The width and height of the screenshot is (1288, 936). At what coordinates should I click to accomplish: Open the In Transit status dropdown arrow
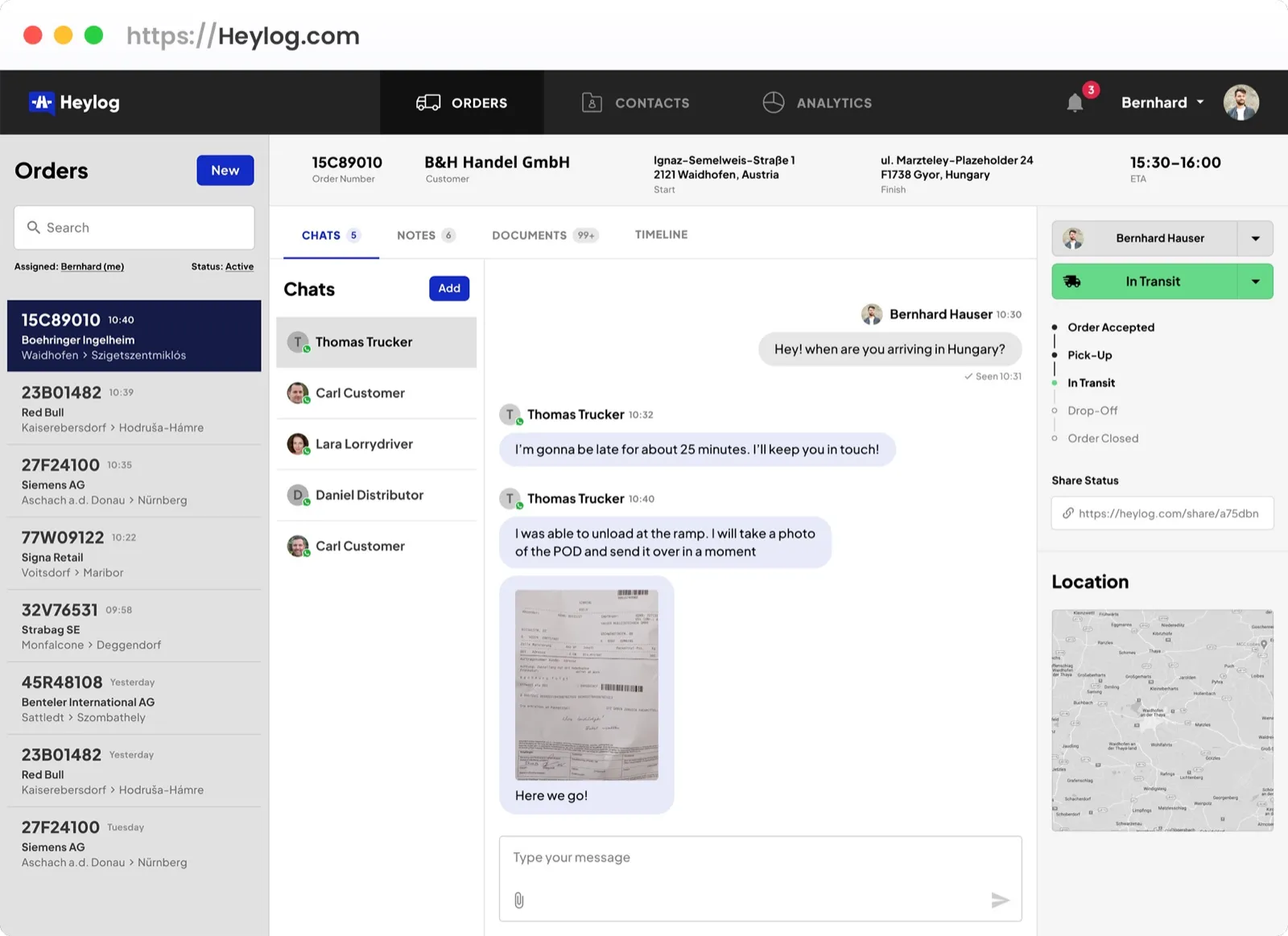coord(1256,282)
